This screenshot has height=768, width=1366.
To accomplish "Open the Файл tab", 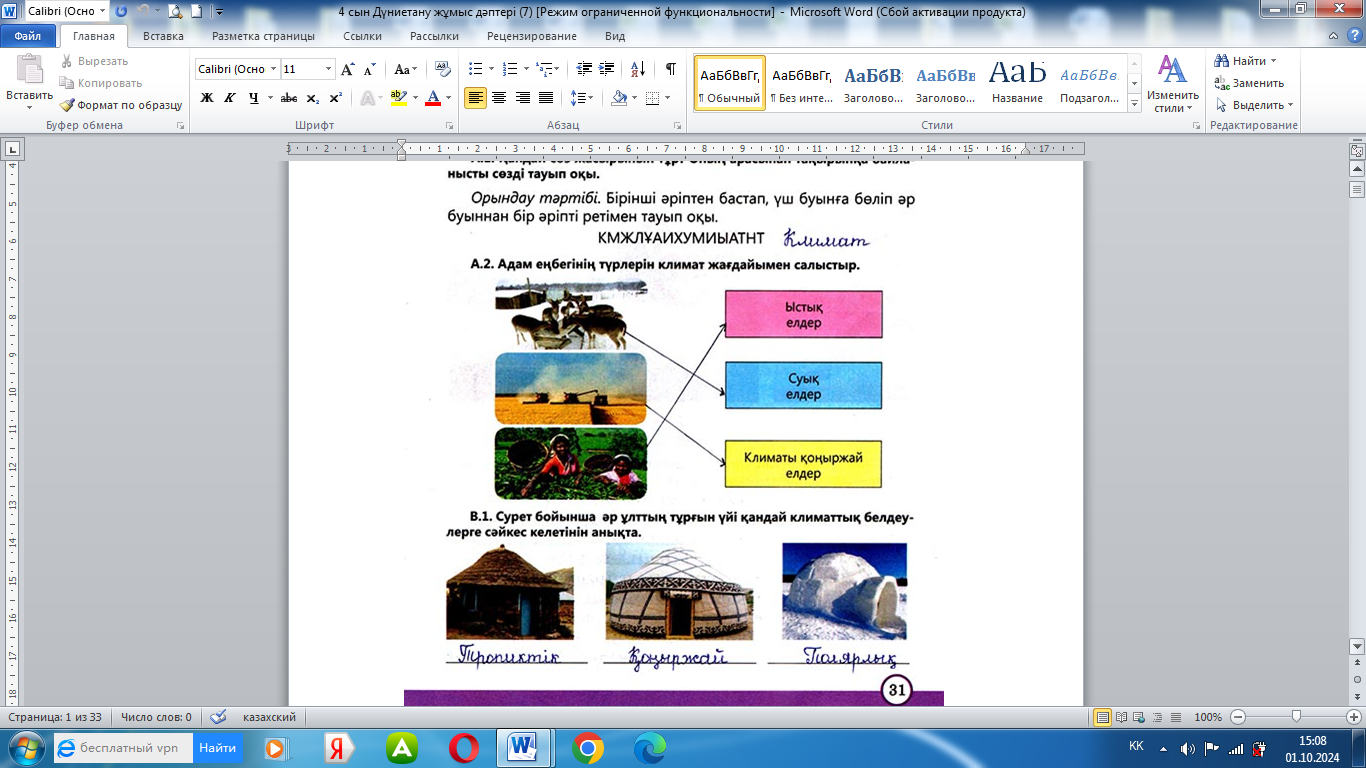I will 27,36.
